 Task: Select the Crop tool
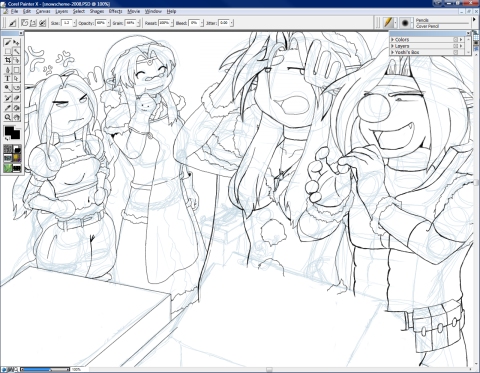pos(8,60)
